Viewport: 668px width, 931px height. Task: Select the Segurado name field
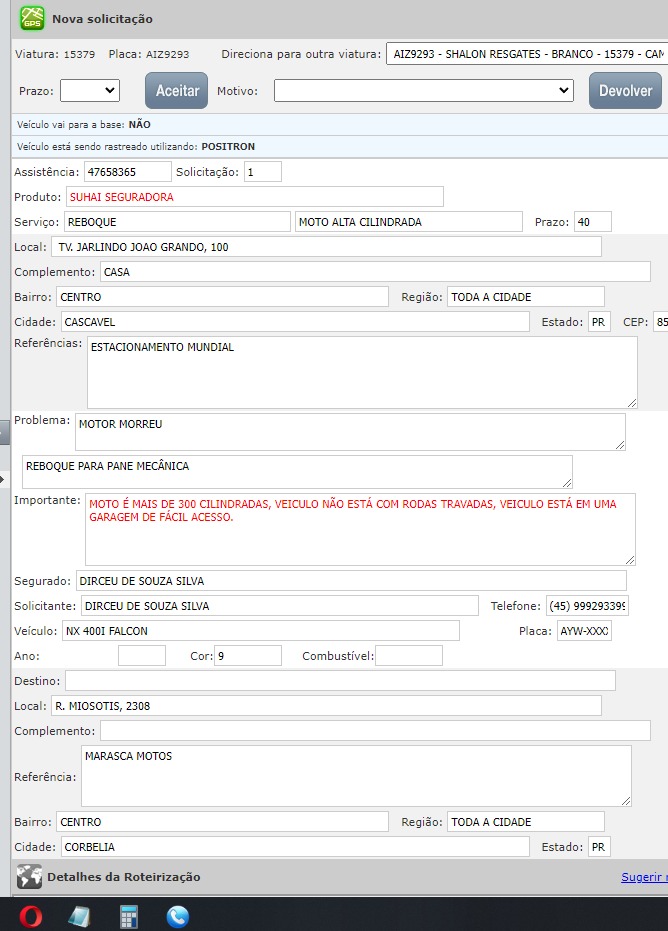pos(350,581)
